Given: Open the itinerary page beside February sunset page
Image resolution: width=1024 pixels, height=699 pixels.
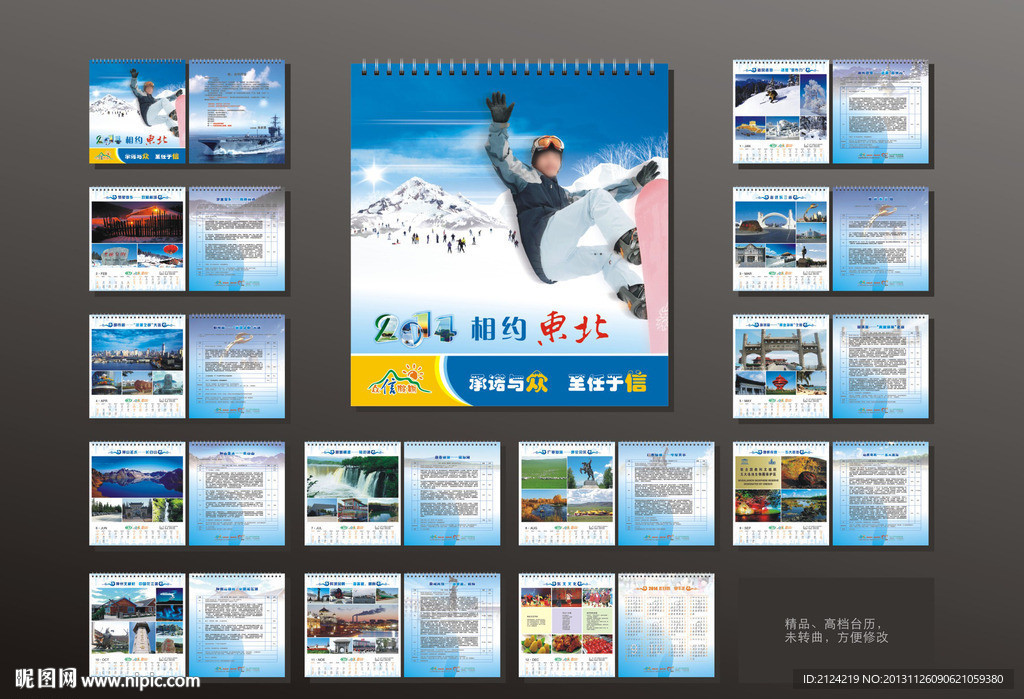Looking at the screenshot, I should click(237, 239).
